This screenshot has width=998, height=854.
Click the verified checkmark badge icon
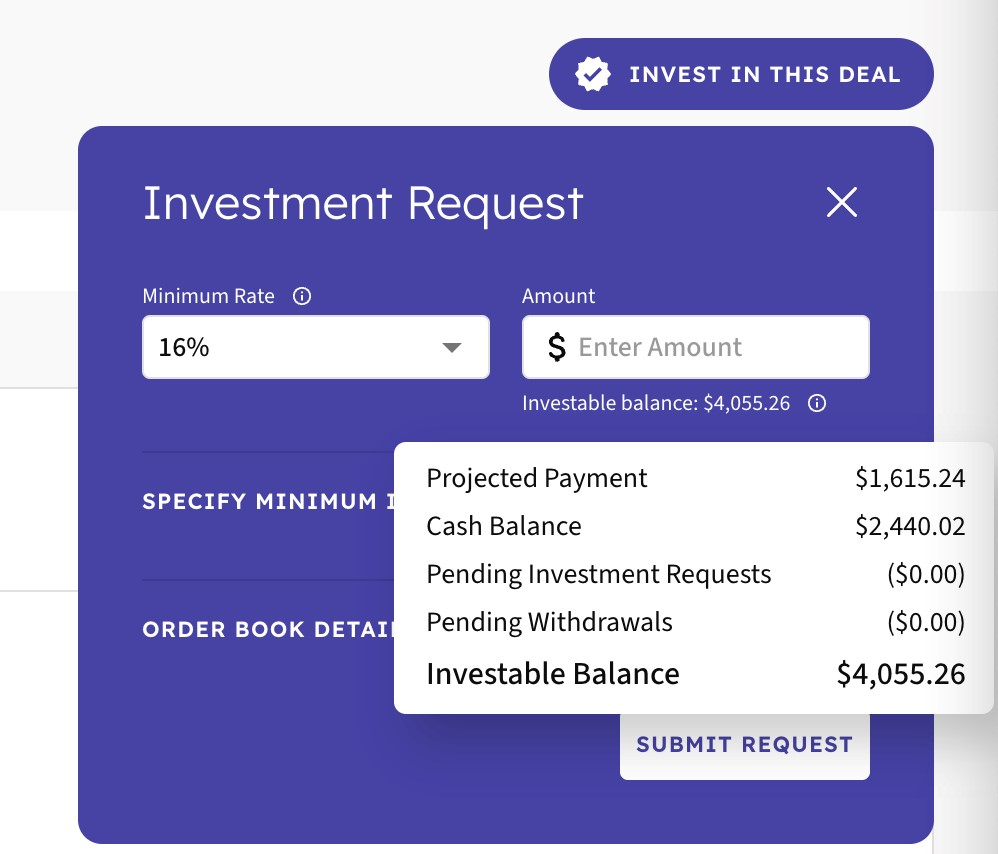pyautogui.click(x=593, y=74)
